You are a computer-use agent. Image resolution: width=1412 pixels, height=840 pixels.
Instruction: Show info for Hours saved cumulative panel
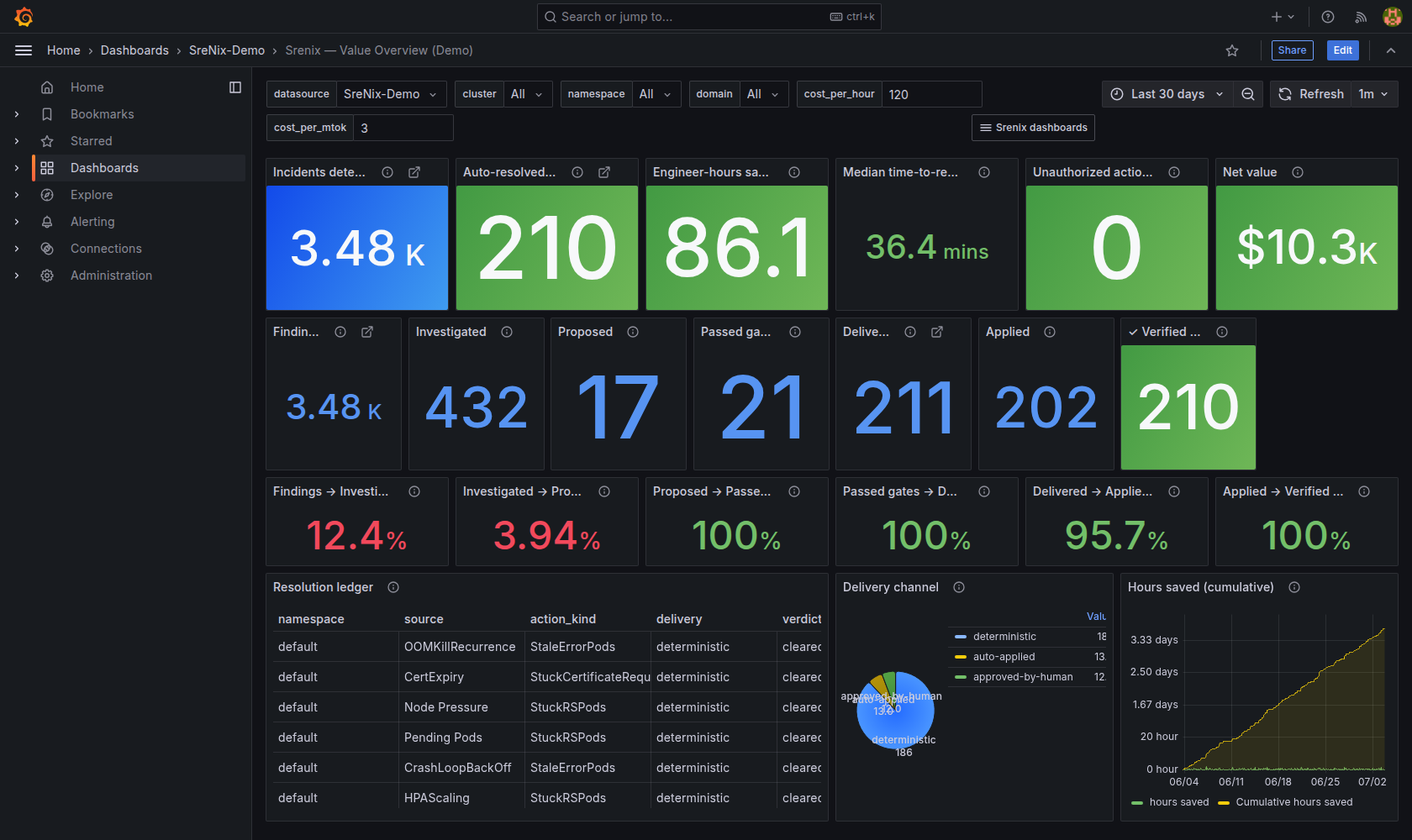pos(1294,587)
